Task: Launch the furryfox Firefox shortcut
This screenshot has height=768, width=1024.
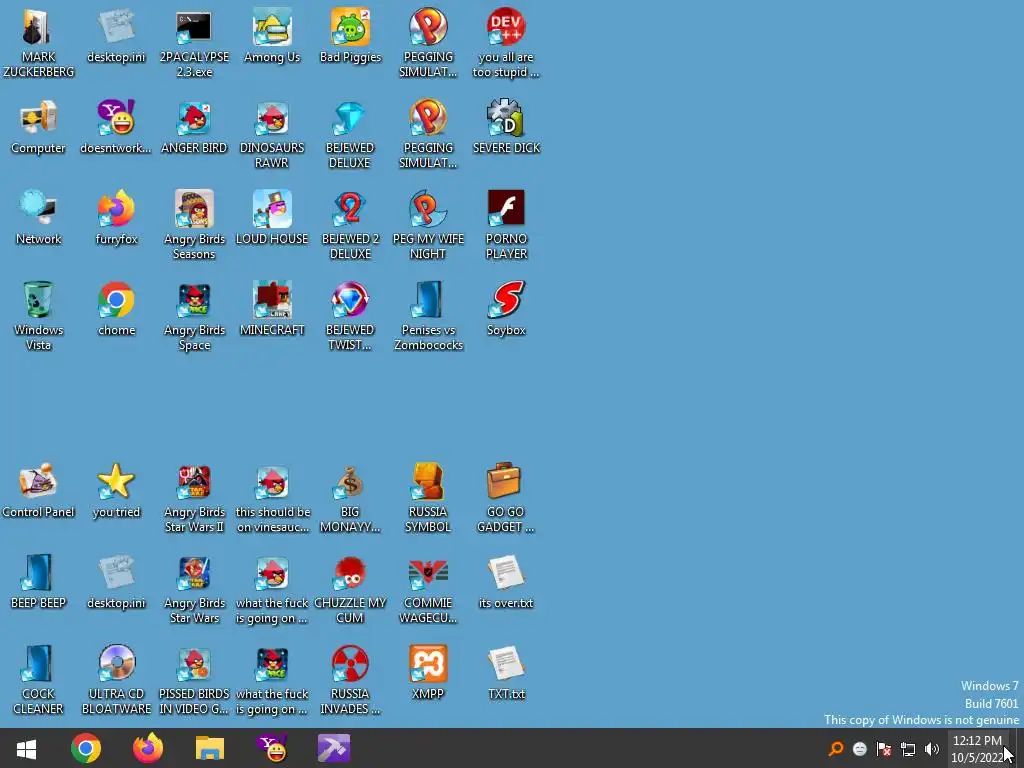Action: coord(116,210)
